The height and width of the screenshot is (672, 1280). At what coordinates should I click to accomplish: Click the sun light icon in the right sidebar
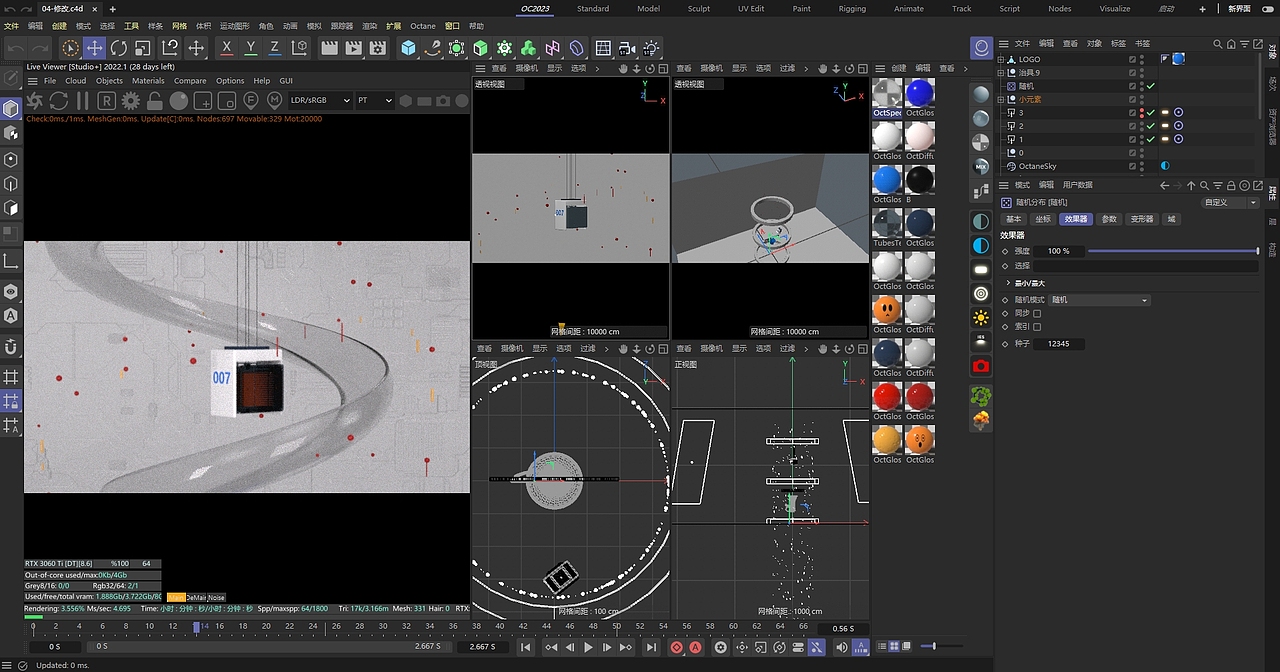(x=980, y=318)
